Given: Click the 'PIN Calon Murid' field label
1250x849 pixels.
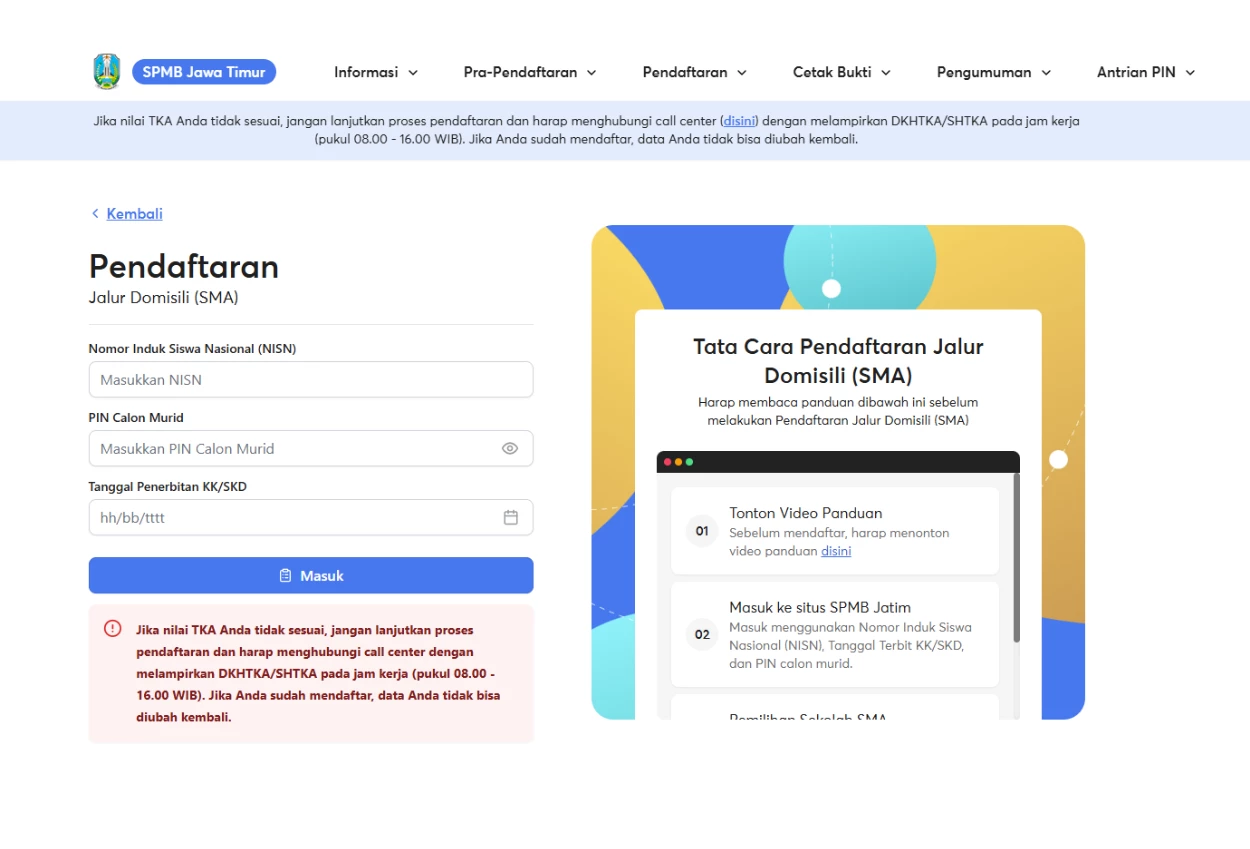Looking at the screenshot, I should 136,418.
